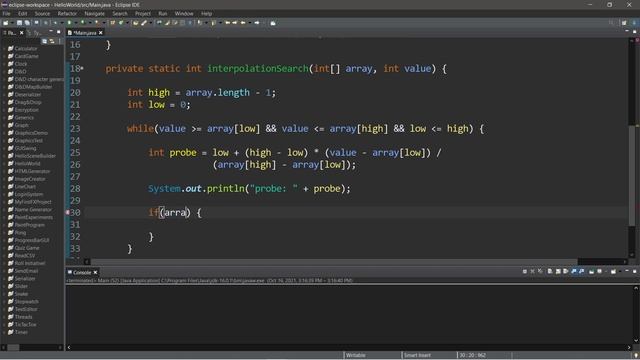The width and height of the screenshot is (640, 360).
Task: Toggle Link with Editor in Package Explorer
Action: 52,41
